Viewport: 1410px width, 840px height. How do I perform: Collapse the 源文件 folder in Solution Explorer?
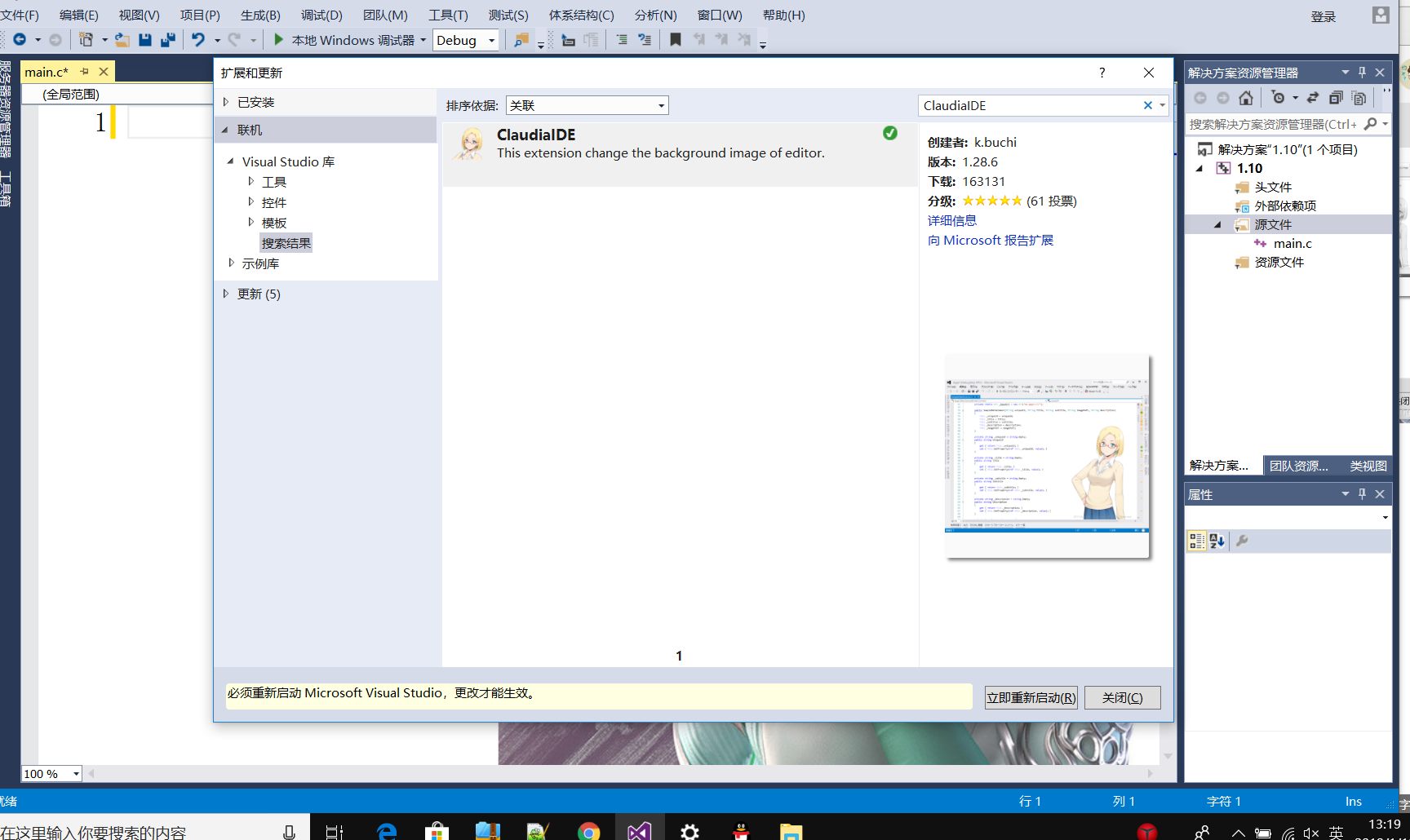point(1217,225)
